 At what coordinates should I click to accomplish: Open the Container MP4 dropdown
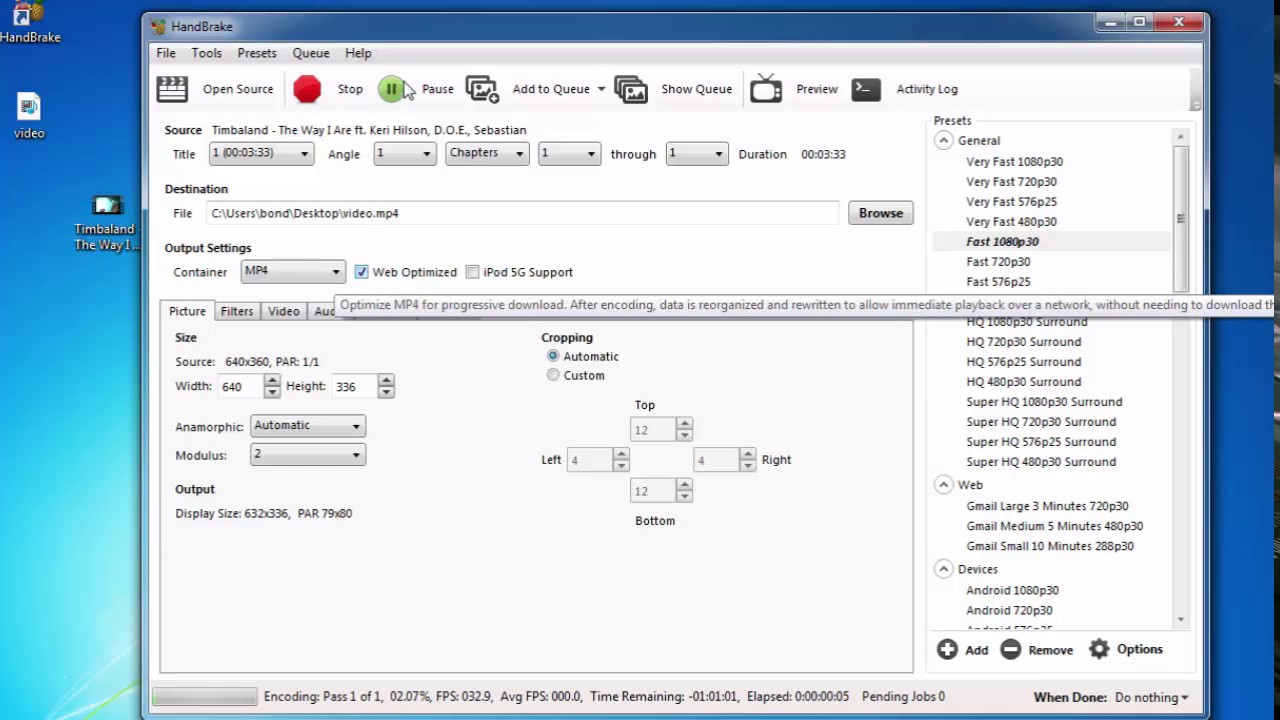[293, 271]
